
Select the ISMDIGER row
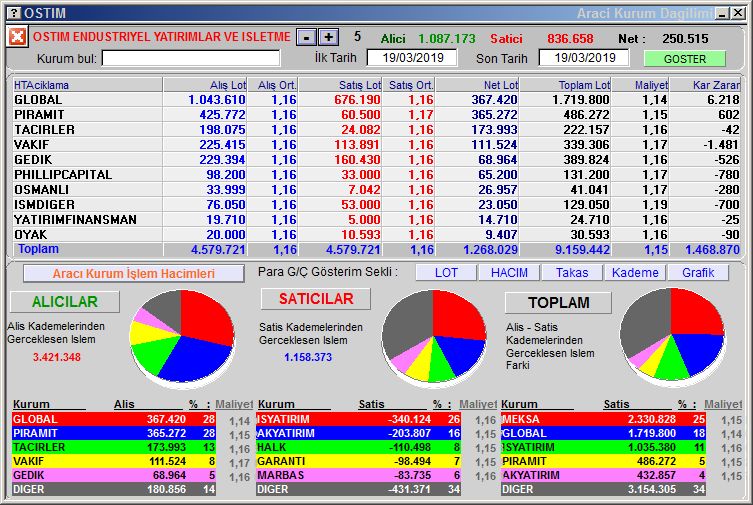pyautogui.click(x=376, y=204)
